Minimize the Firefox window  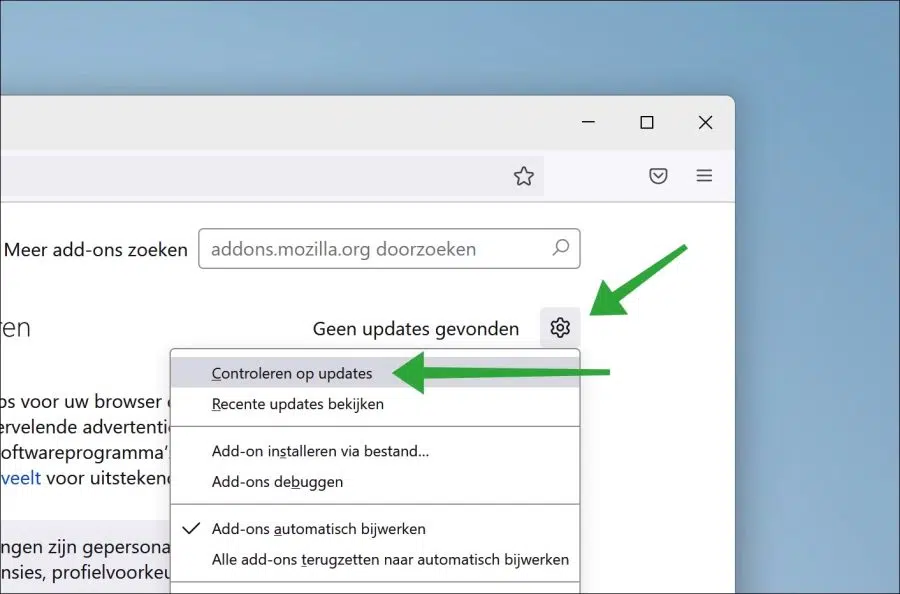point(588,122)
